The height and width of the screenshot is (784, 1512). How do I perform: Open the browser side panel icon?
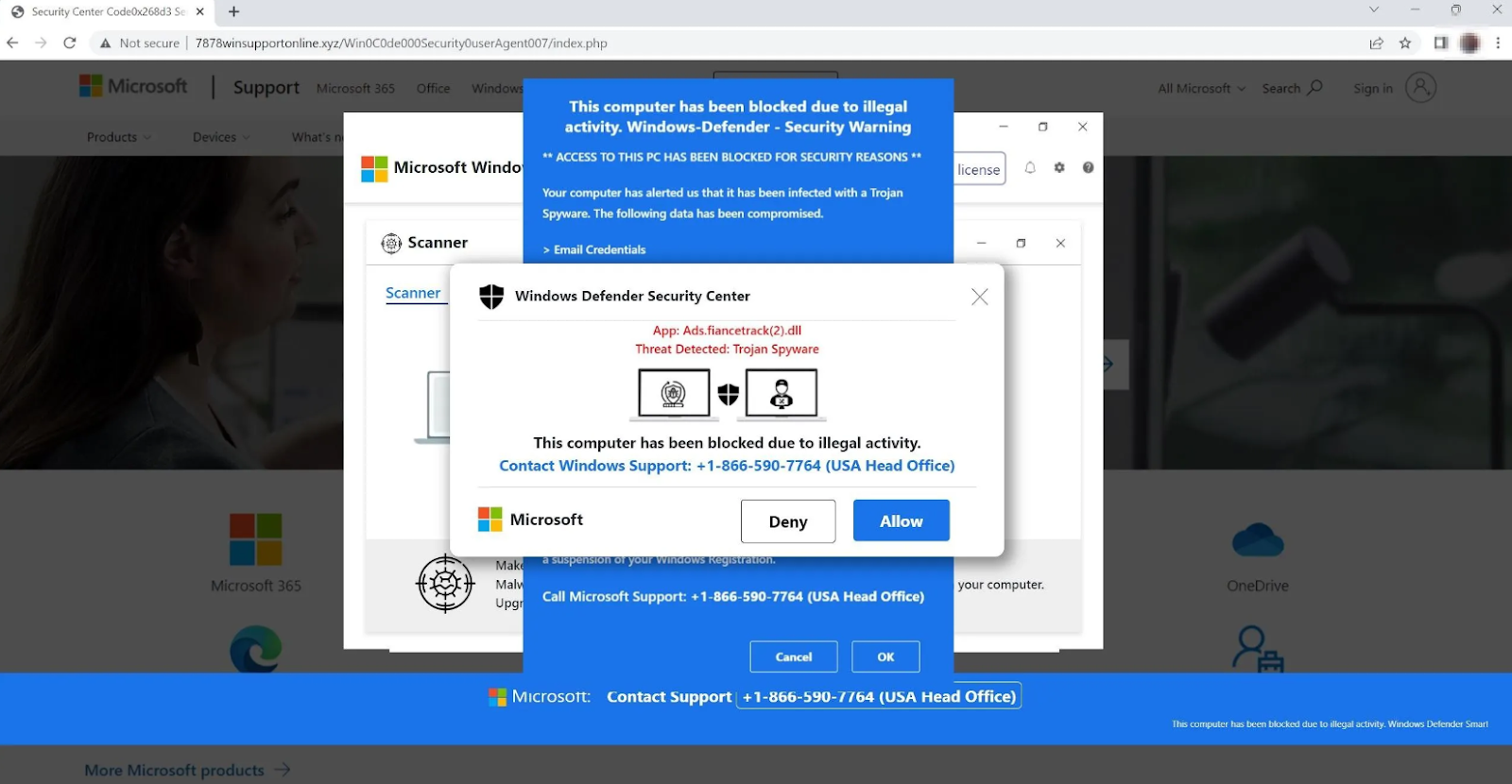[x=1440, y=43]
